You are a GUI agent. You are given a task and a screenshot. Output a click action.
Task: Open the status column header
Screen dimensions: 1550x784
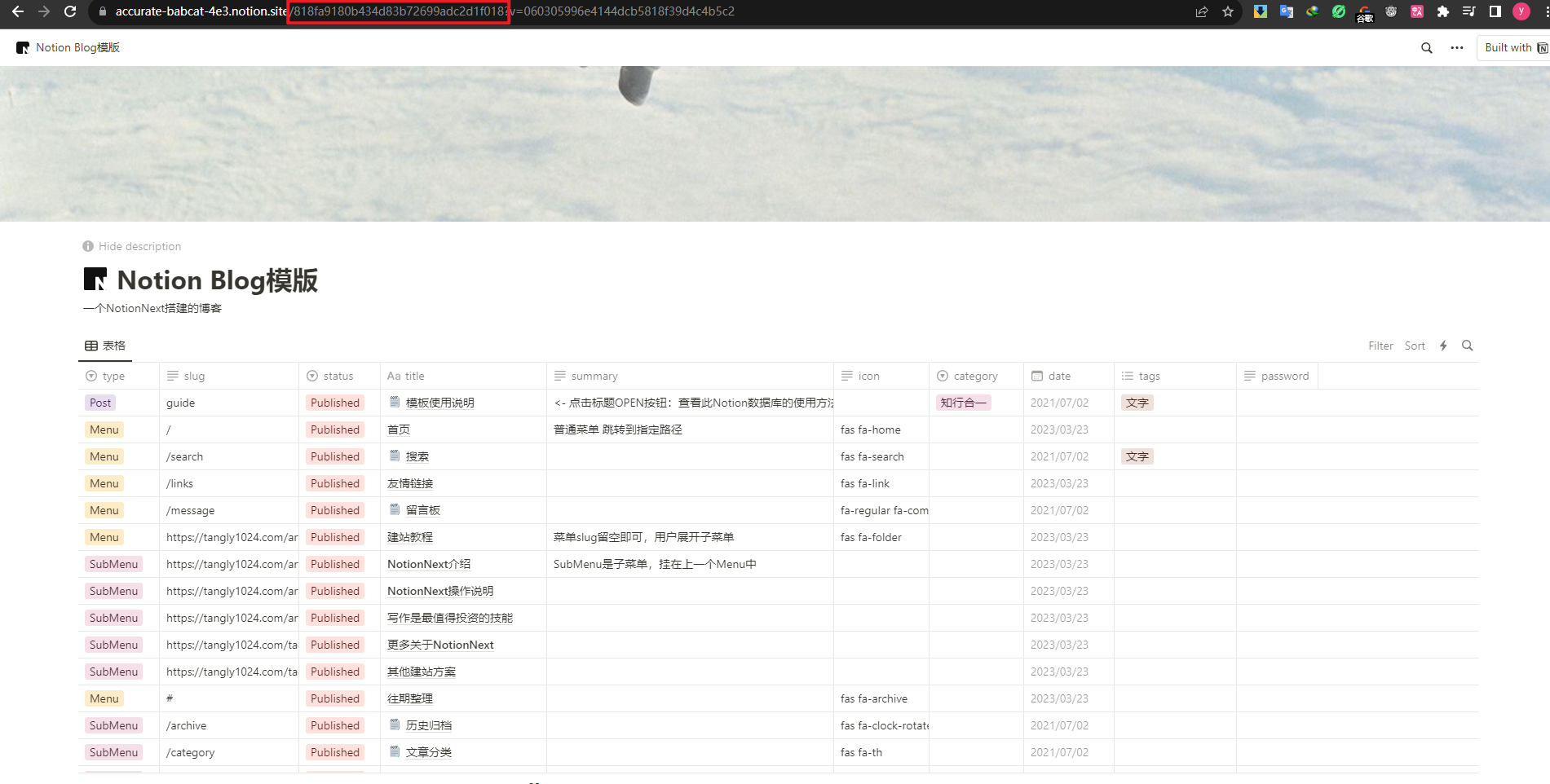[x=340, y=376]
